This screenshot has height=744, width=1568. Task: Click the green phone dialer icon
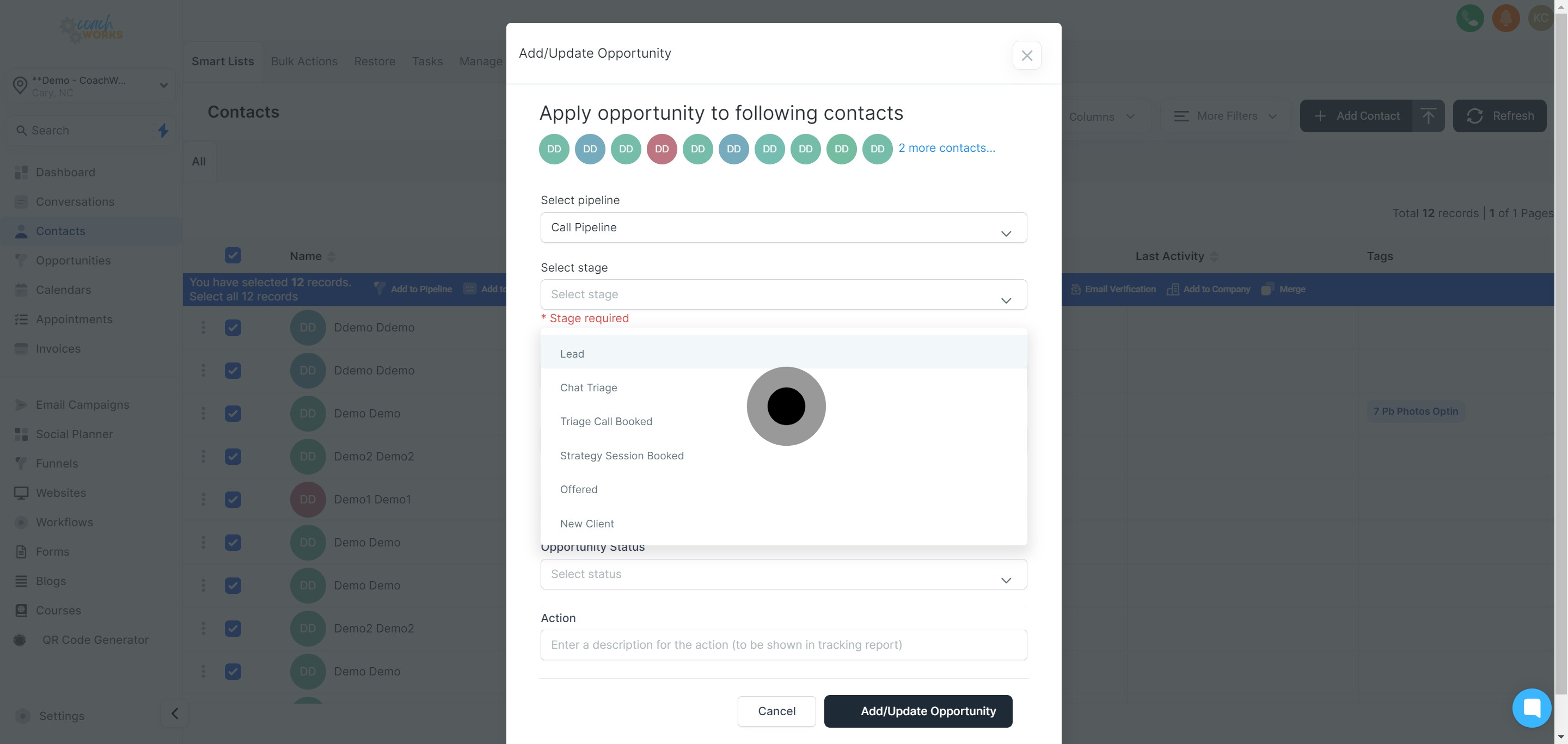click(x=1469, y=19)
